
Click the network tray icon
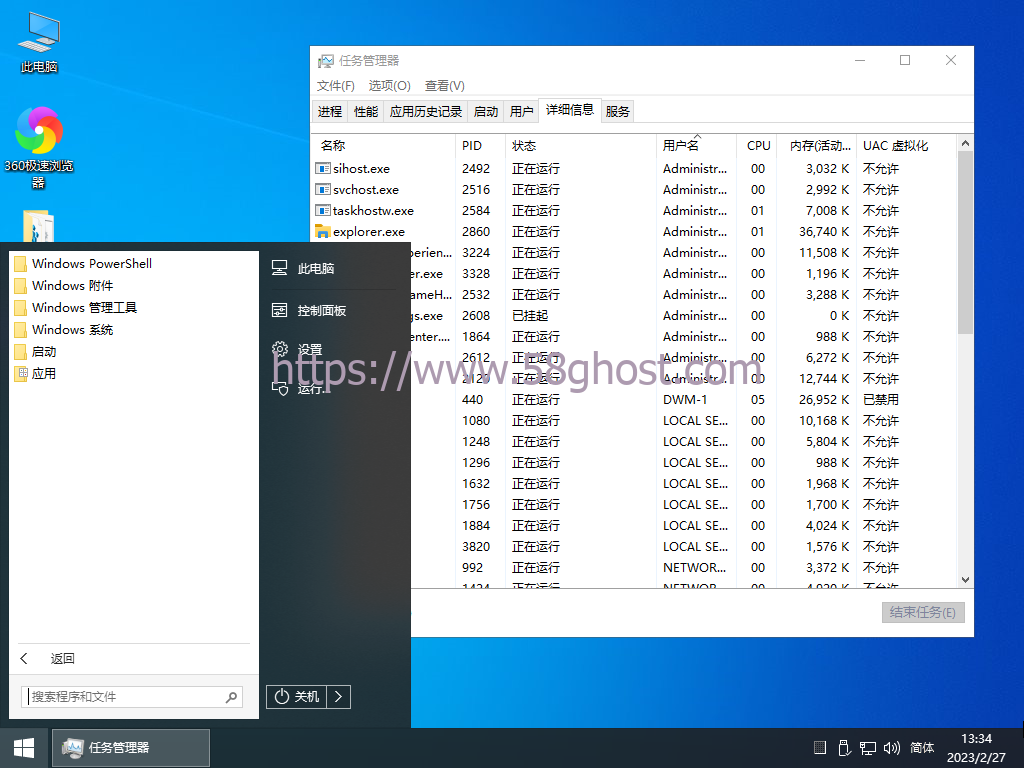click(868, 747)
